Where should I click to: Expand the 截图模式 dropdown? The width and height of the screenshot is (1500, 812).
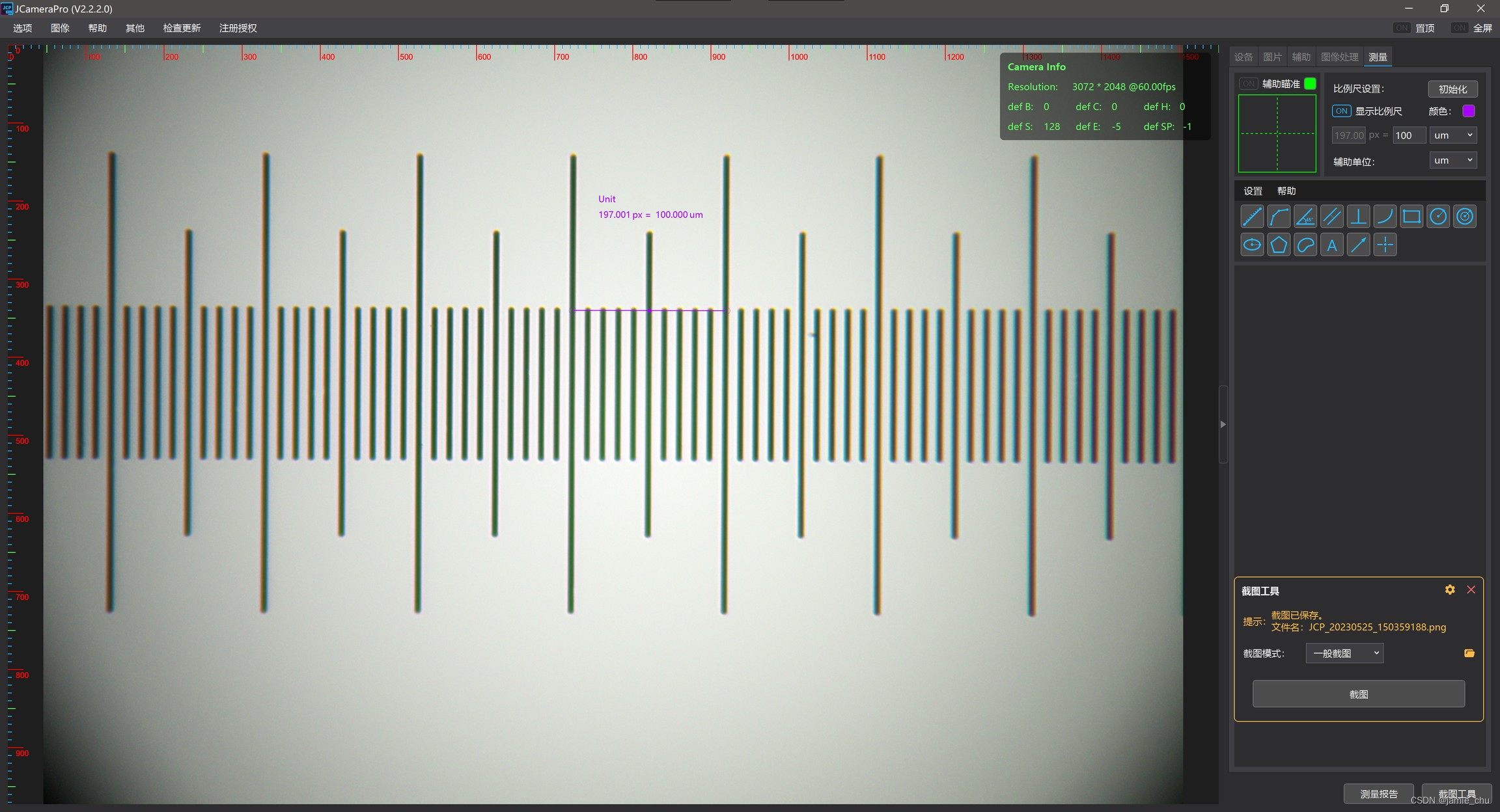tap(1344, 653)
